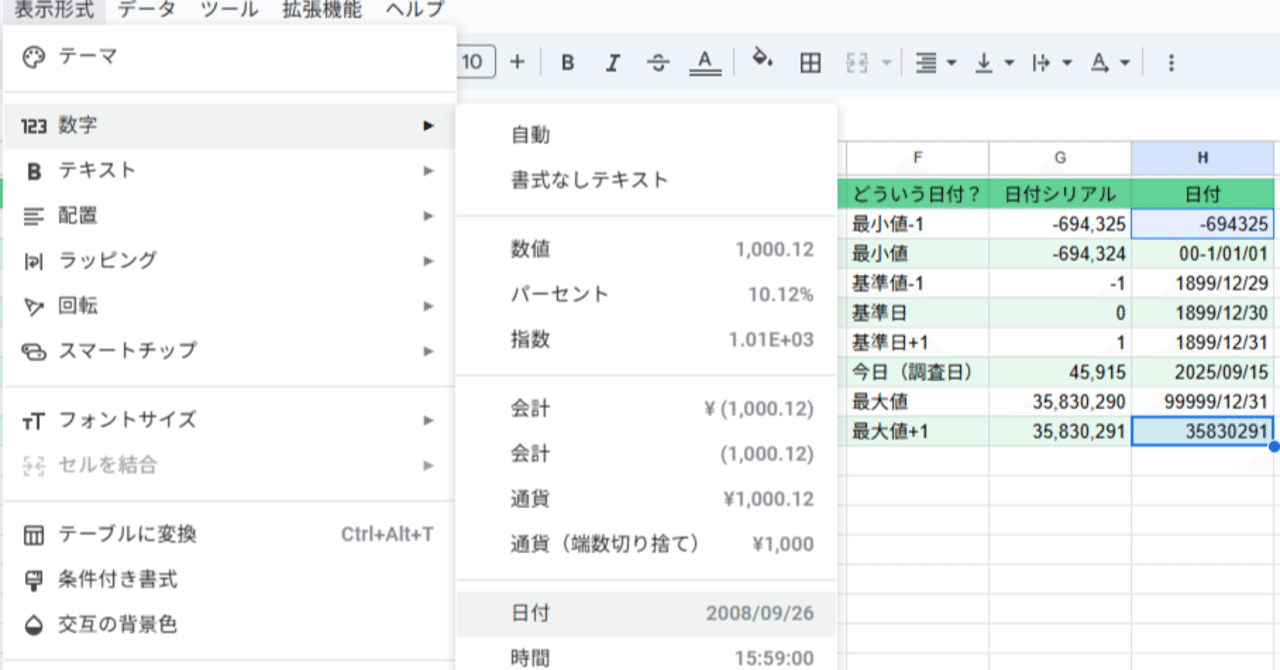Open the データ menu
Image resolution: width=1280 pixels, height=670 pixels.
[x=146, y=10]
